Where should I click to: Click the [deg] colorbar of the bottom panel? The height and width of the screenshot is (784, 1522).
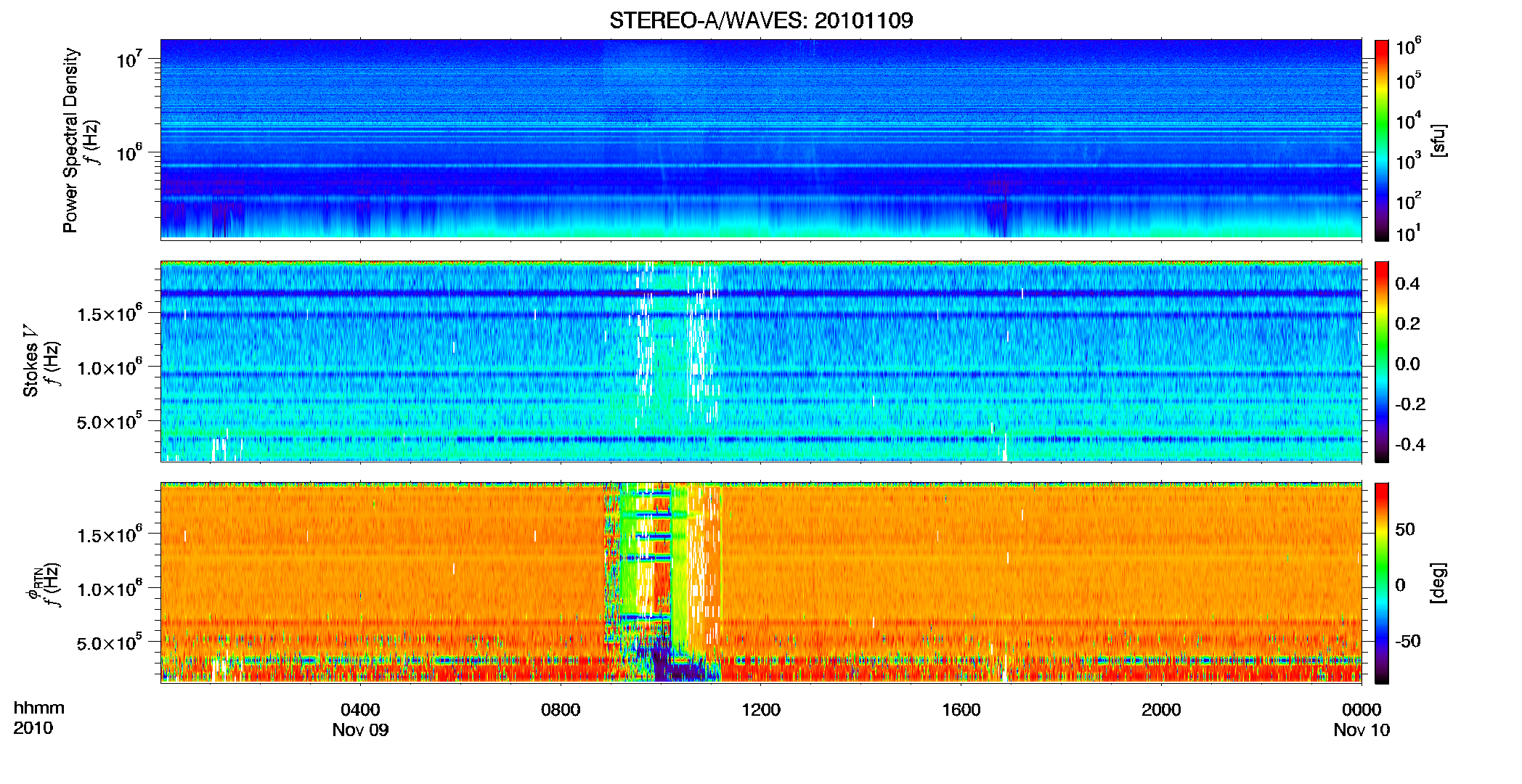click(x=1382, y=583)
